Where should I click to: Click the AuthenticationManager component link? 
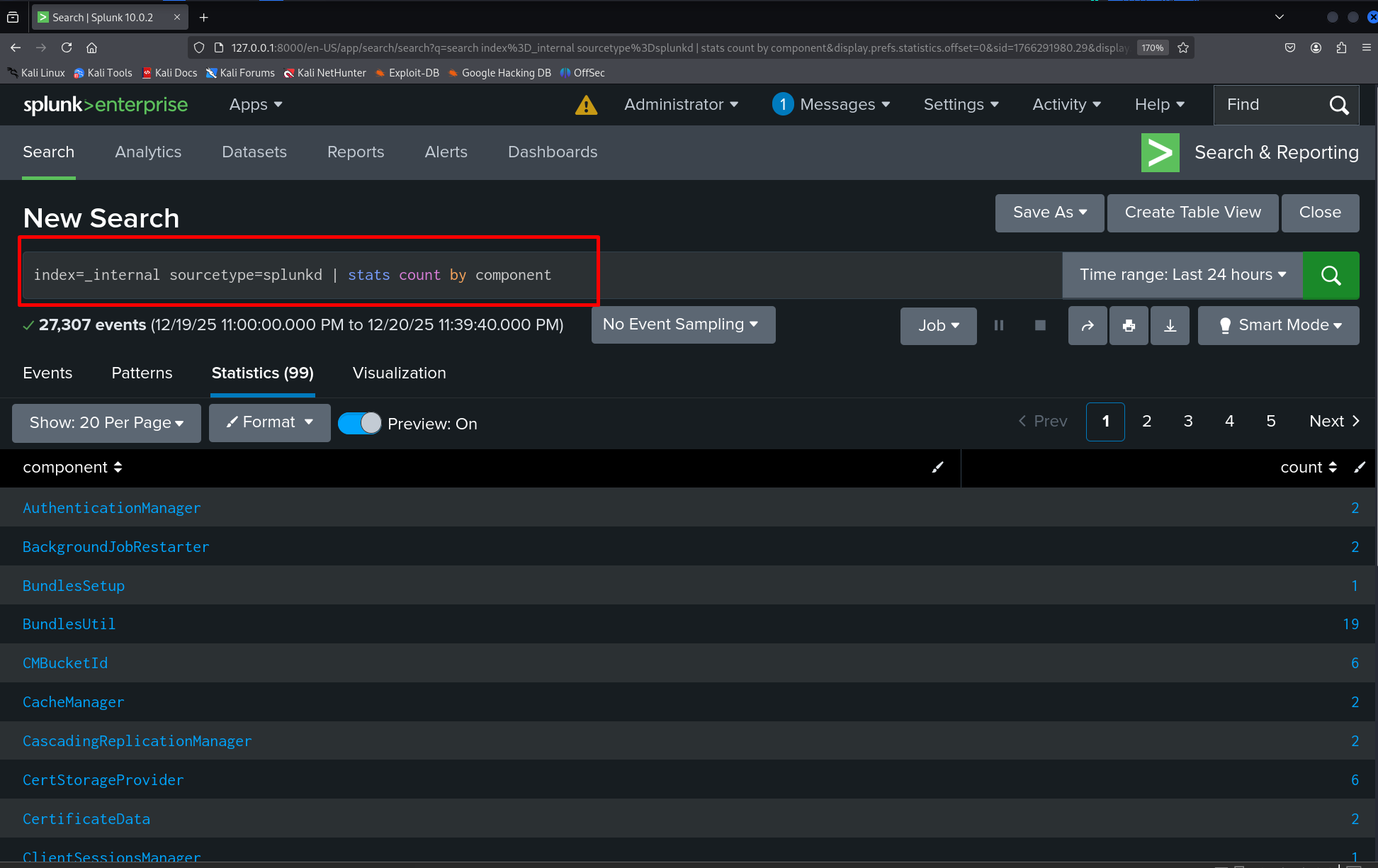tap(112, 507)
